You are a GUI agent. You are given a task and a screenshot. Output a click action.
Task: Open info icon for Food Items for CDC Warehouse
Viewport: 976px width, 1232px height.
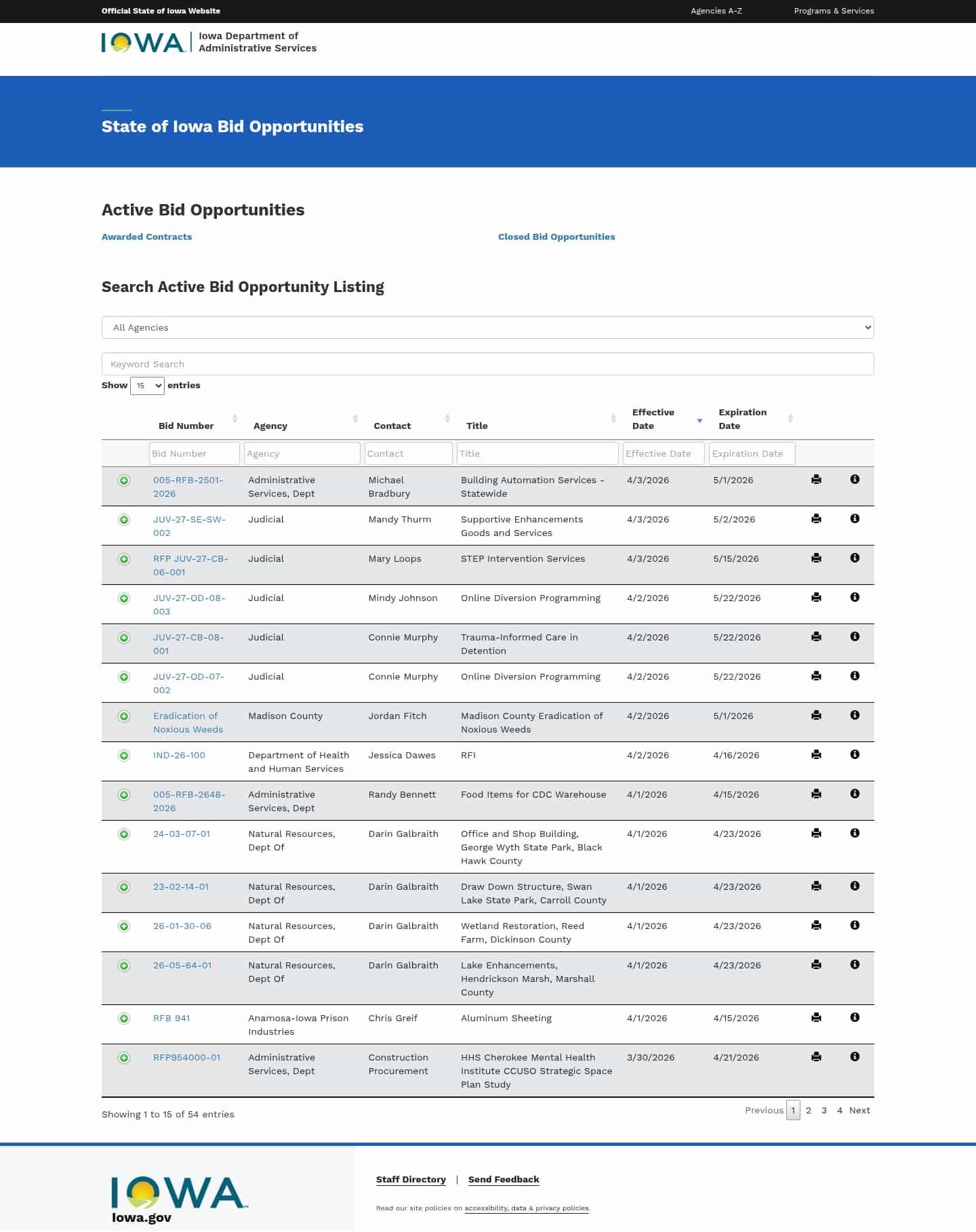(855, 794)
